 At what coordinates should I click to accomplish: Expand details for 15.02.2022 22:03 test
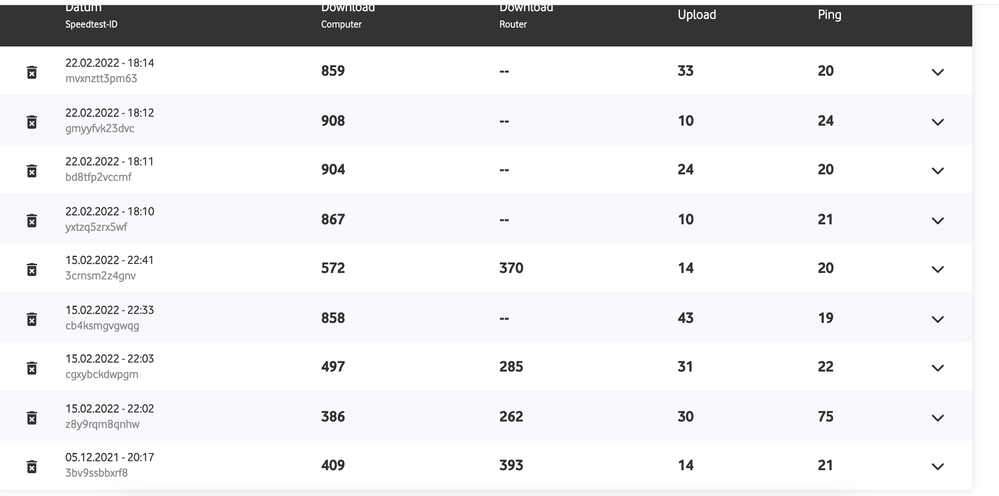pyautogui.click(x=937, y=368)
